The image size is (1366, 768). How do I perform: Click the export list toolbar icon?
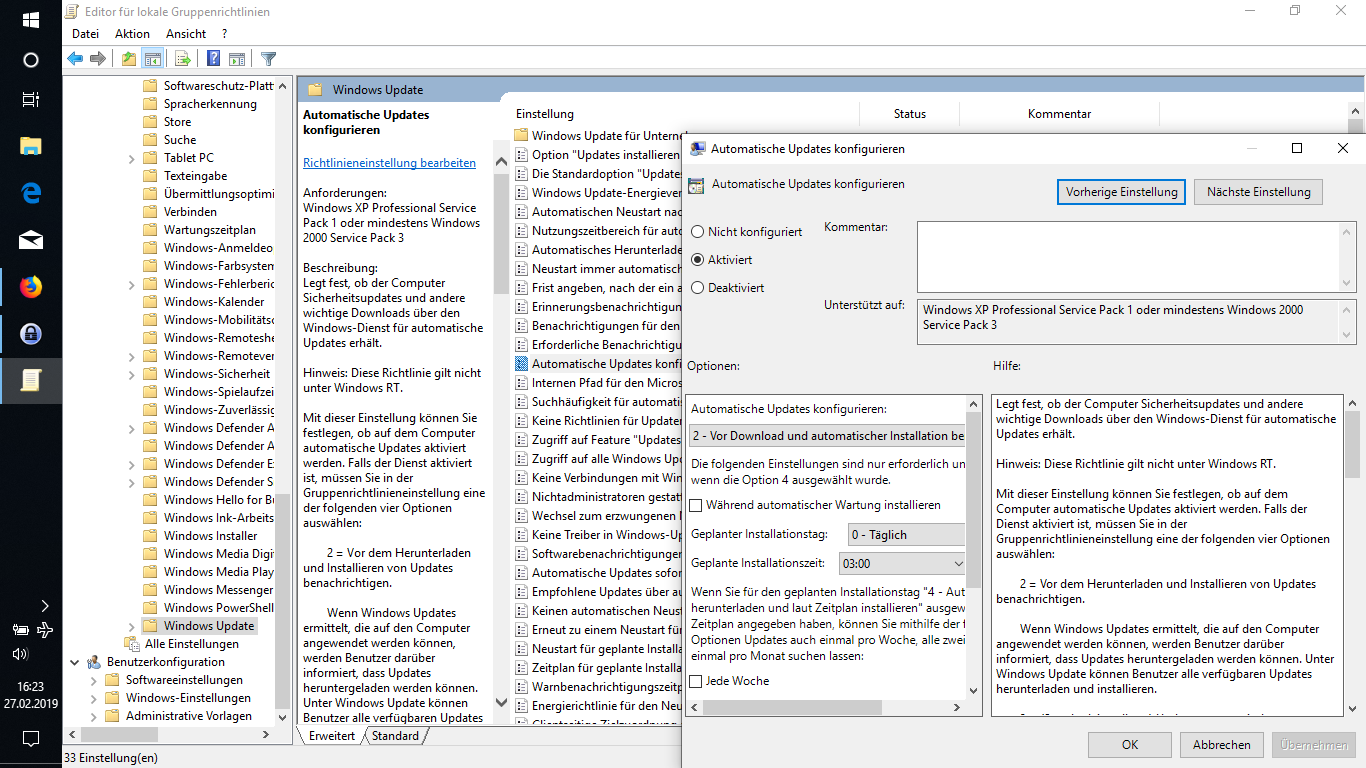coord(183,59)
